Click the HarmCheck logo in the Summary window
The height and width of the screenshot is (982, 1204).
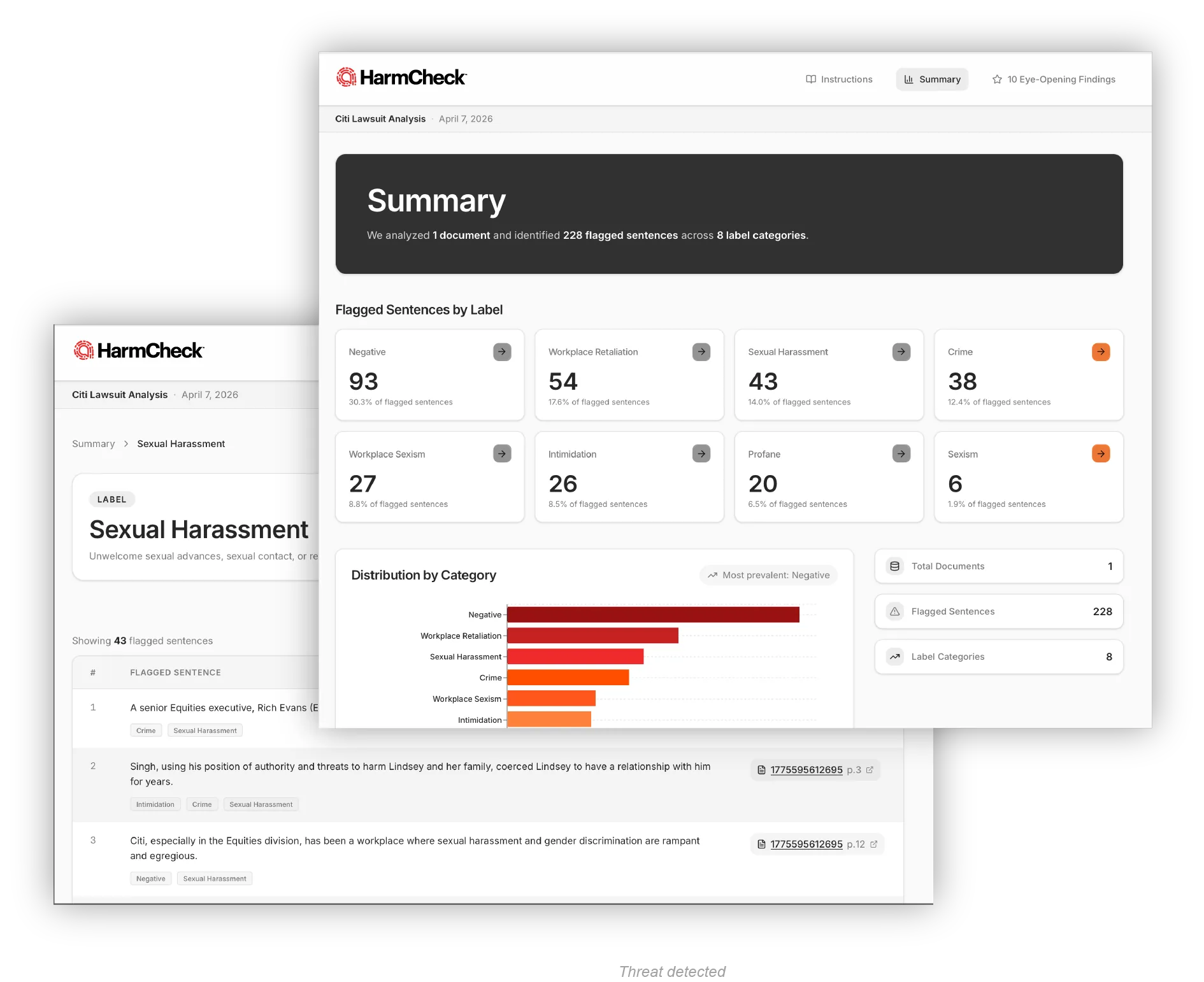[x=401, y=78]
